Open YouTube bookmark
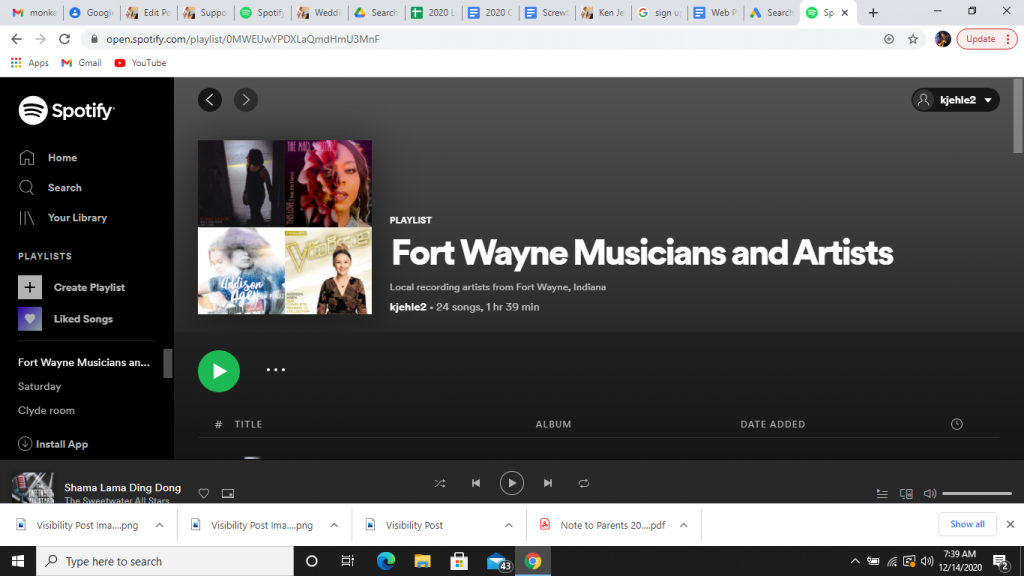This screenshot has width=1024, height=576. (x=140, y=63)
